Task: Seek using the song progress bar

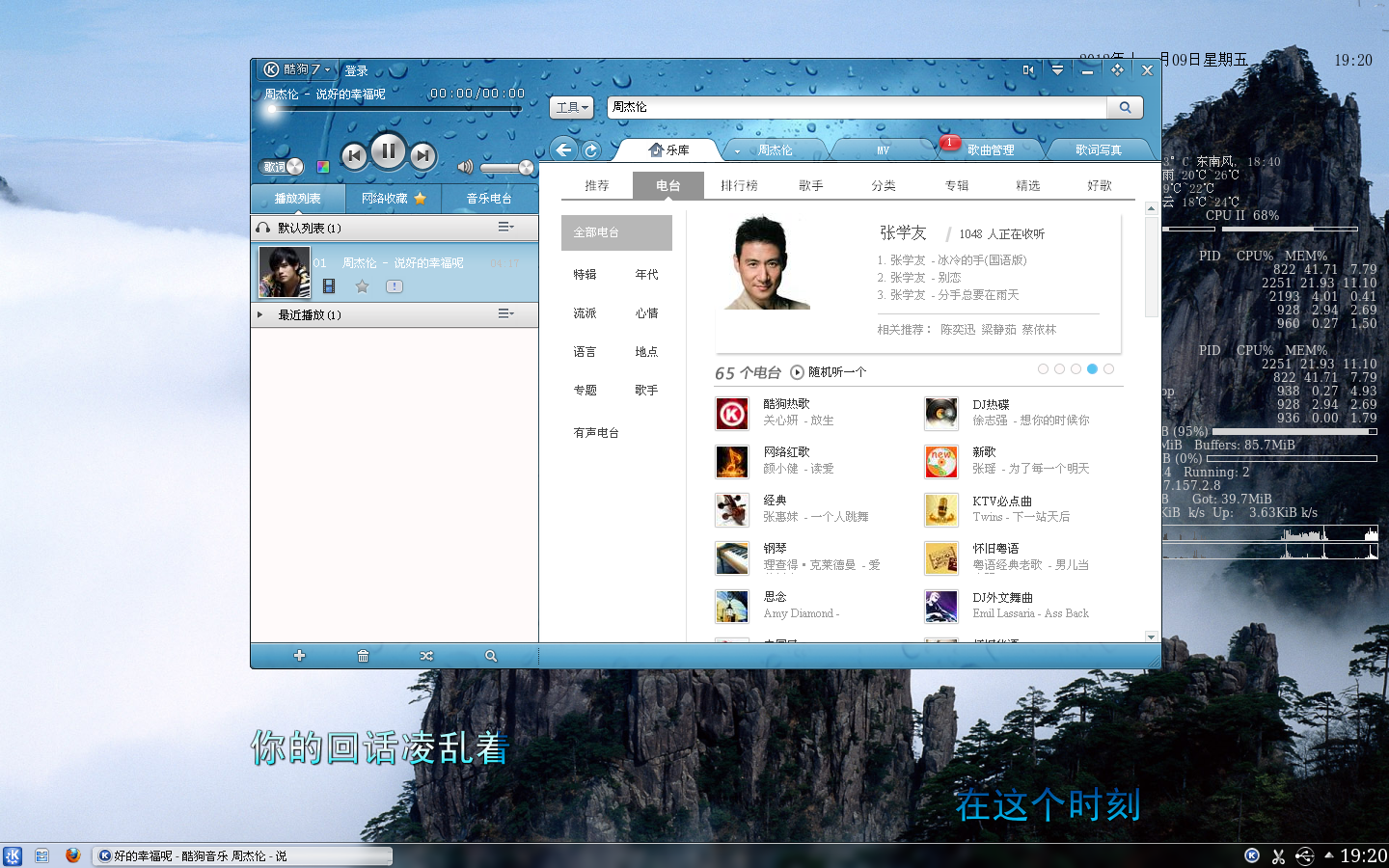Action: coord(395,109)
